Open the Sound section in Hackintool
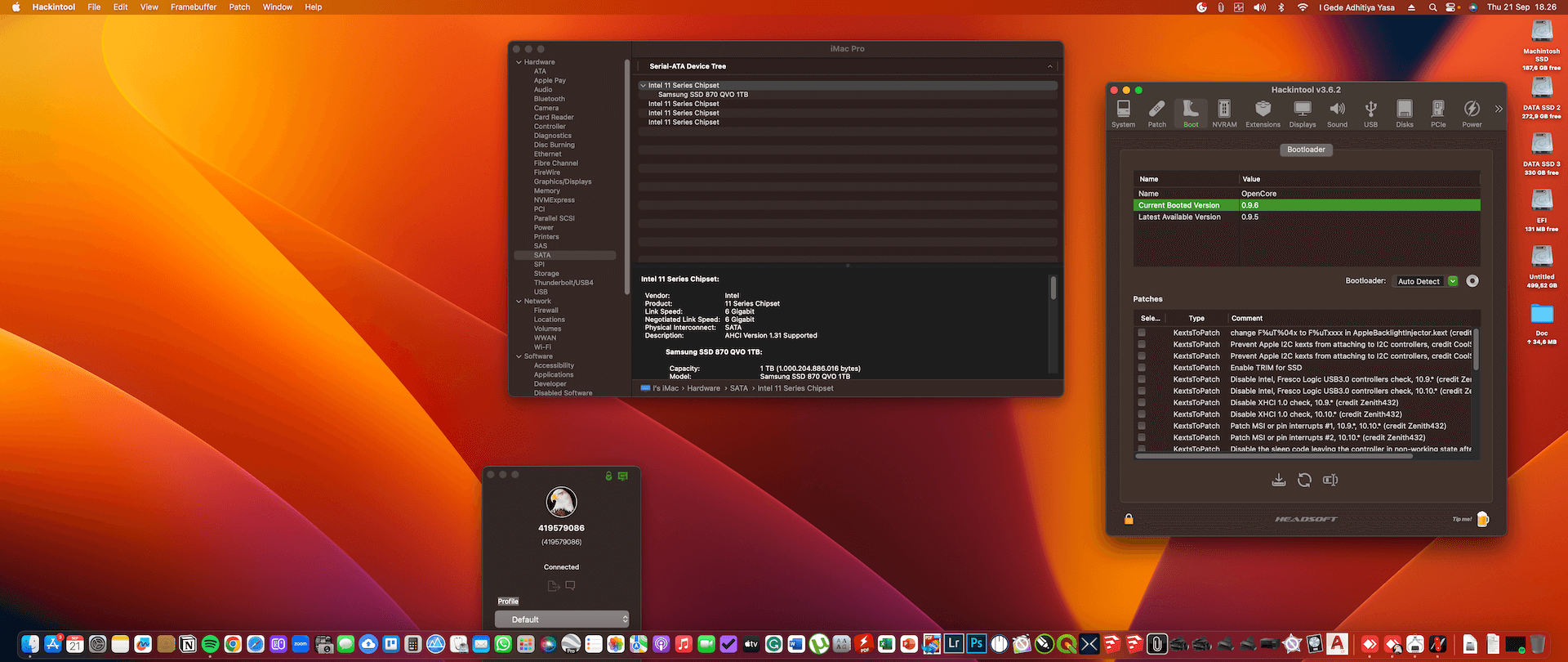The image size is (1568, 662). coord(1337,114)
